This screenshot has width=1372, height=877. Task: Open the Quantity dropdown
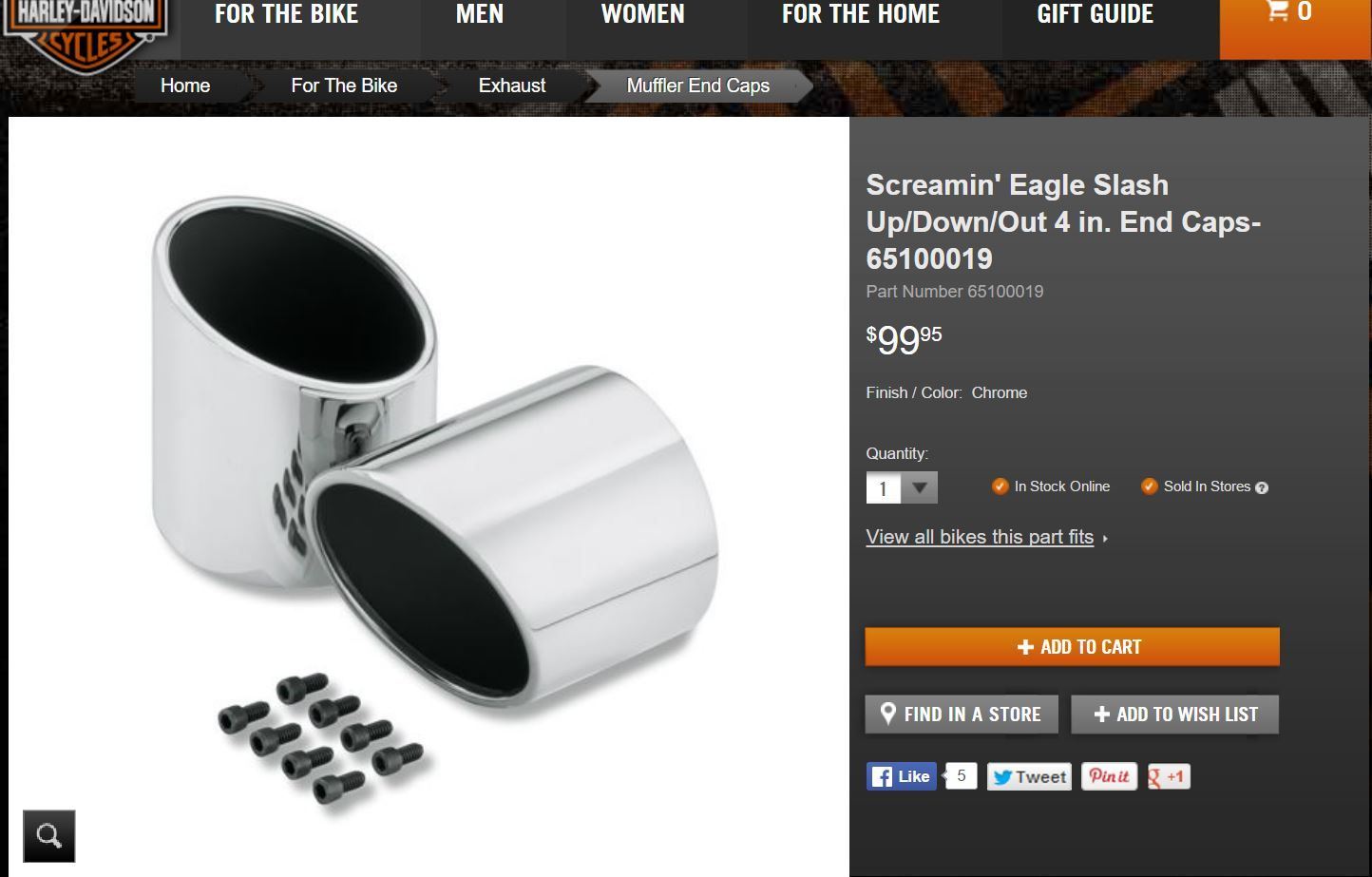(x=902, y=487)
